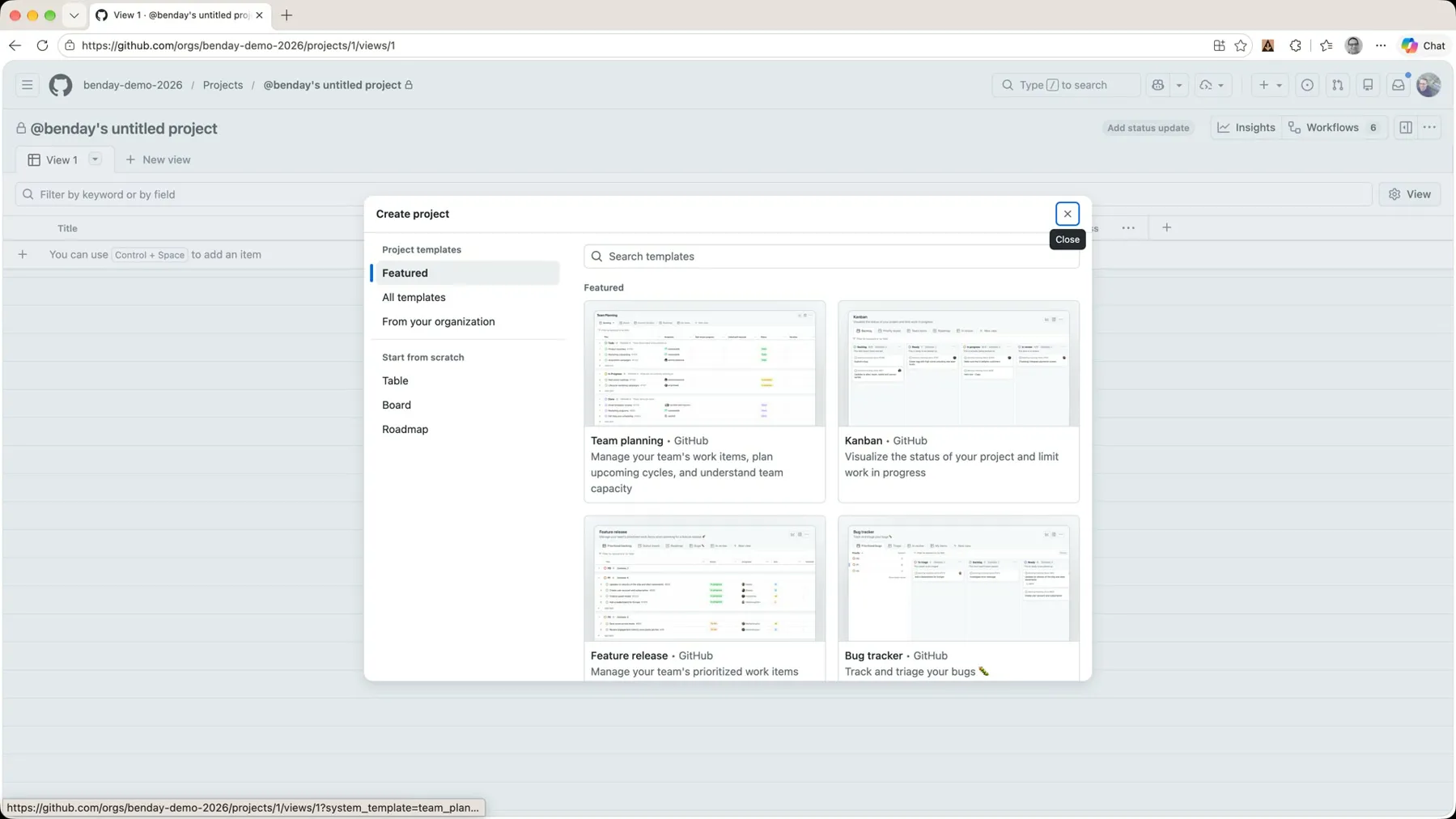Screen dimensions: 1456x819
Task: Open the View settings button
Action: click(x=1410, y=194)
